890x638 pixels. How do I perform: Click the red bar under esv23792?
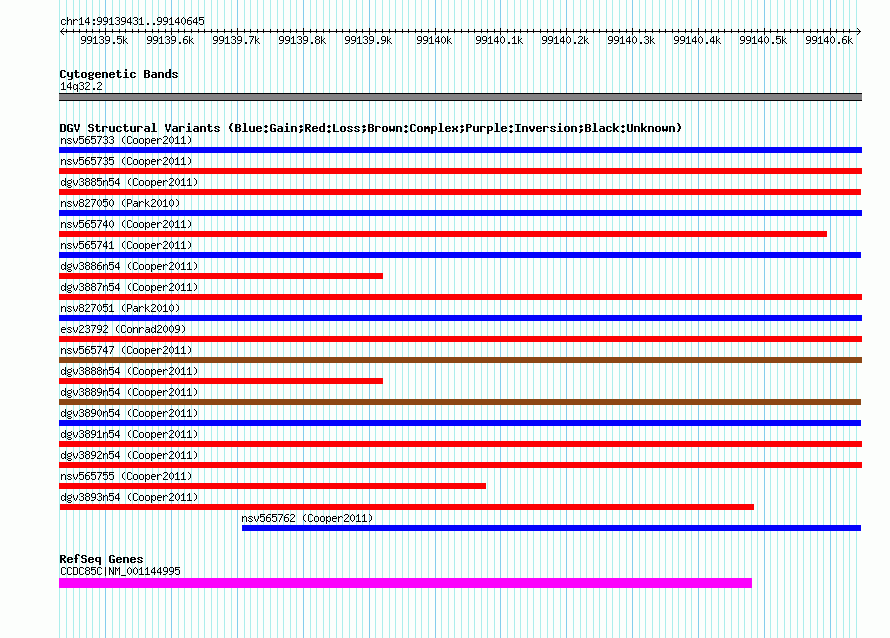tap(460, 339)
